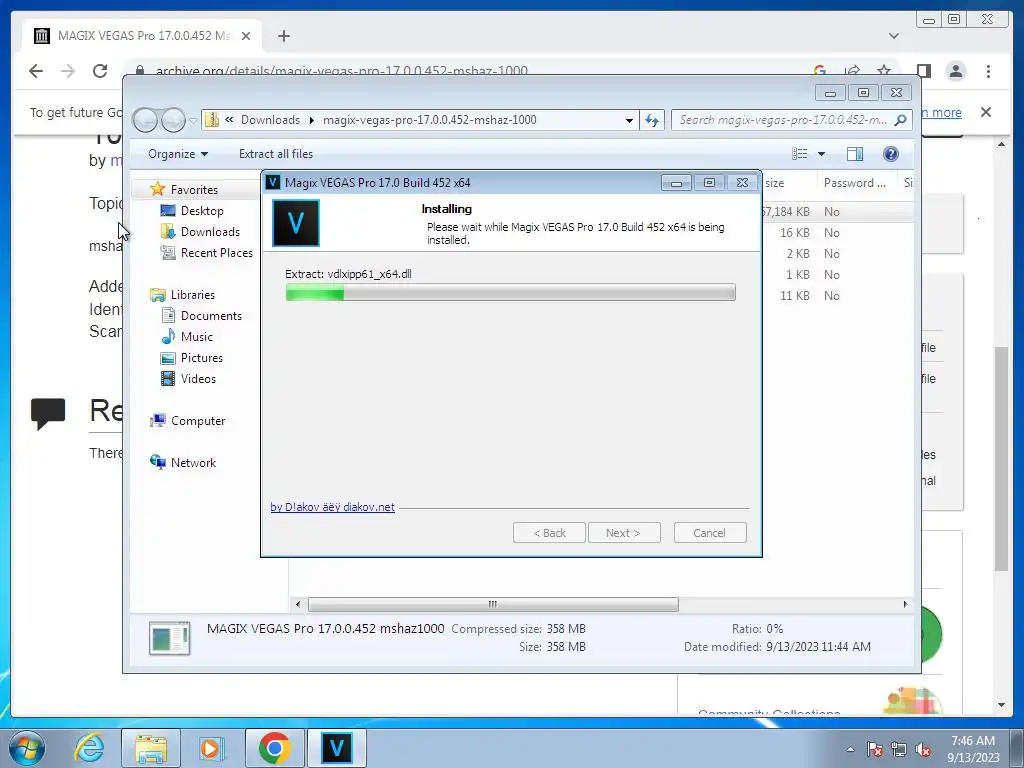Open Music library in Explorer sidebar
This screenshot has height=768, width=1024.
197,336
